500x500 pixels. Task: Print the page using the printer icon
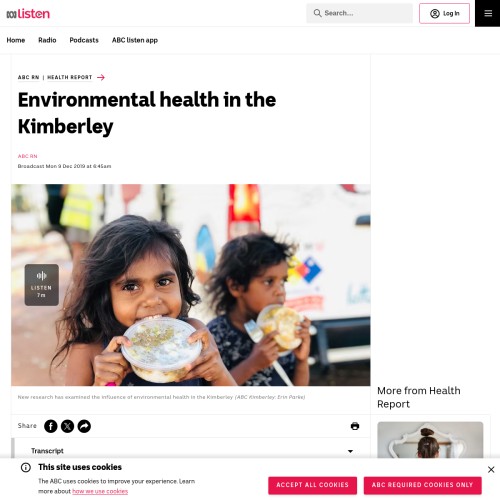coord(355,426)
